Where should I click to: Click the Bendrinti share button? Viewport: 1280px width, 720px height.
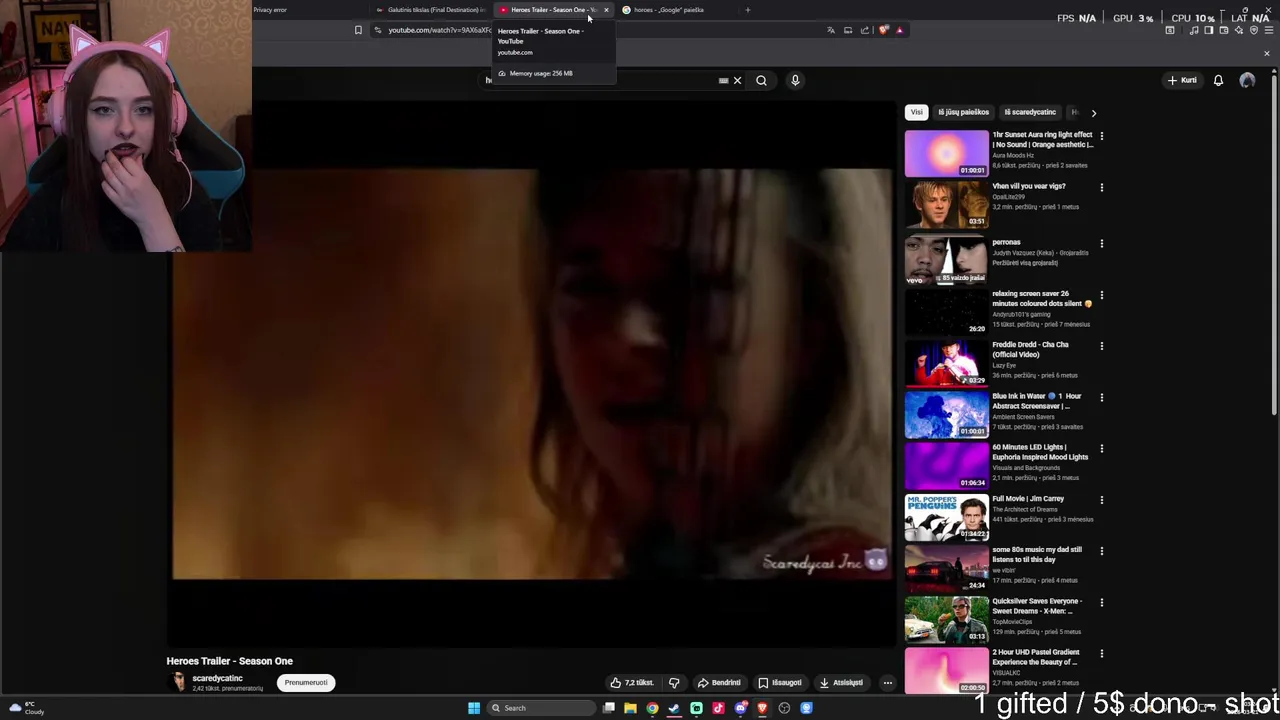[x=719, y=683]
